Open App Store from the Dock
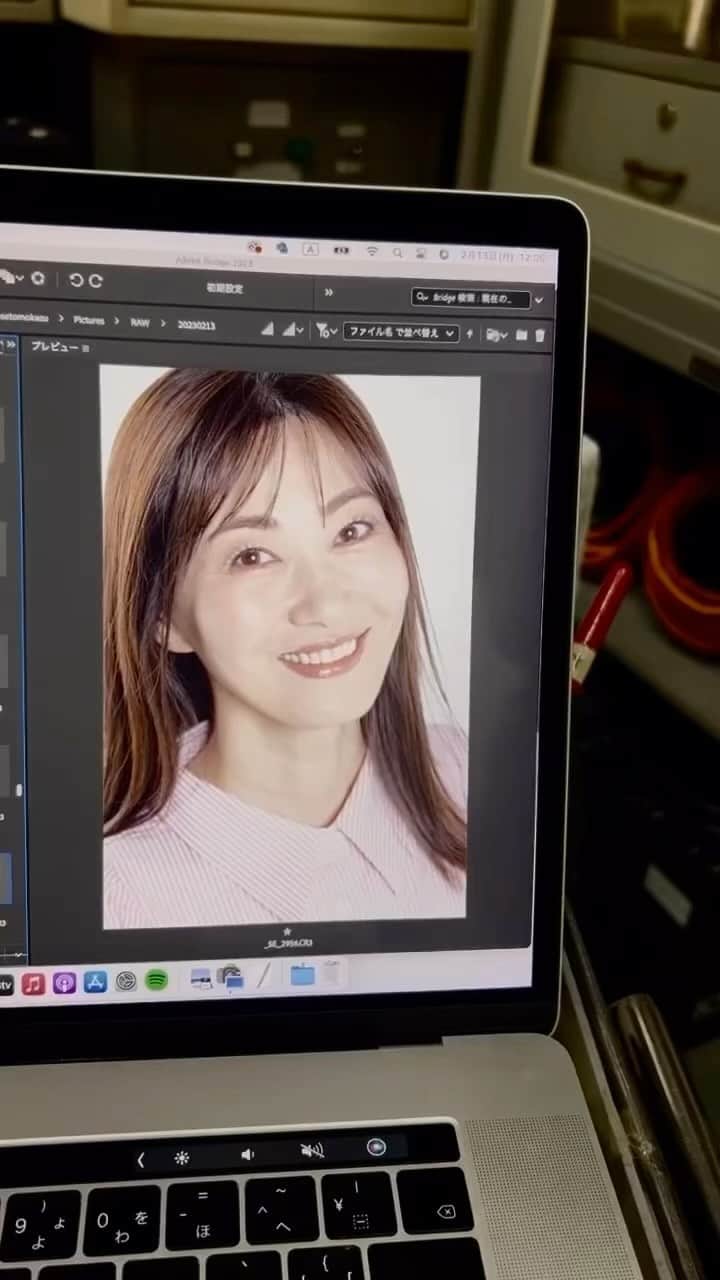Screen dimensions: 720x1280 point(95,982)
